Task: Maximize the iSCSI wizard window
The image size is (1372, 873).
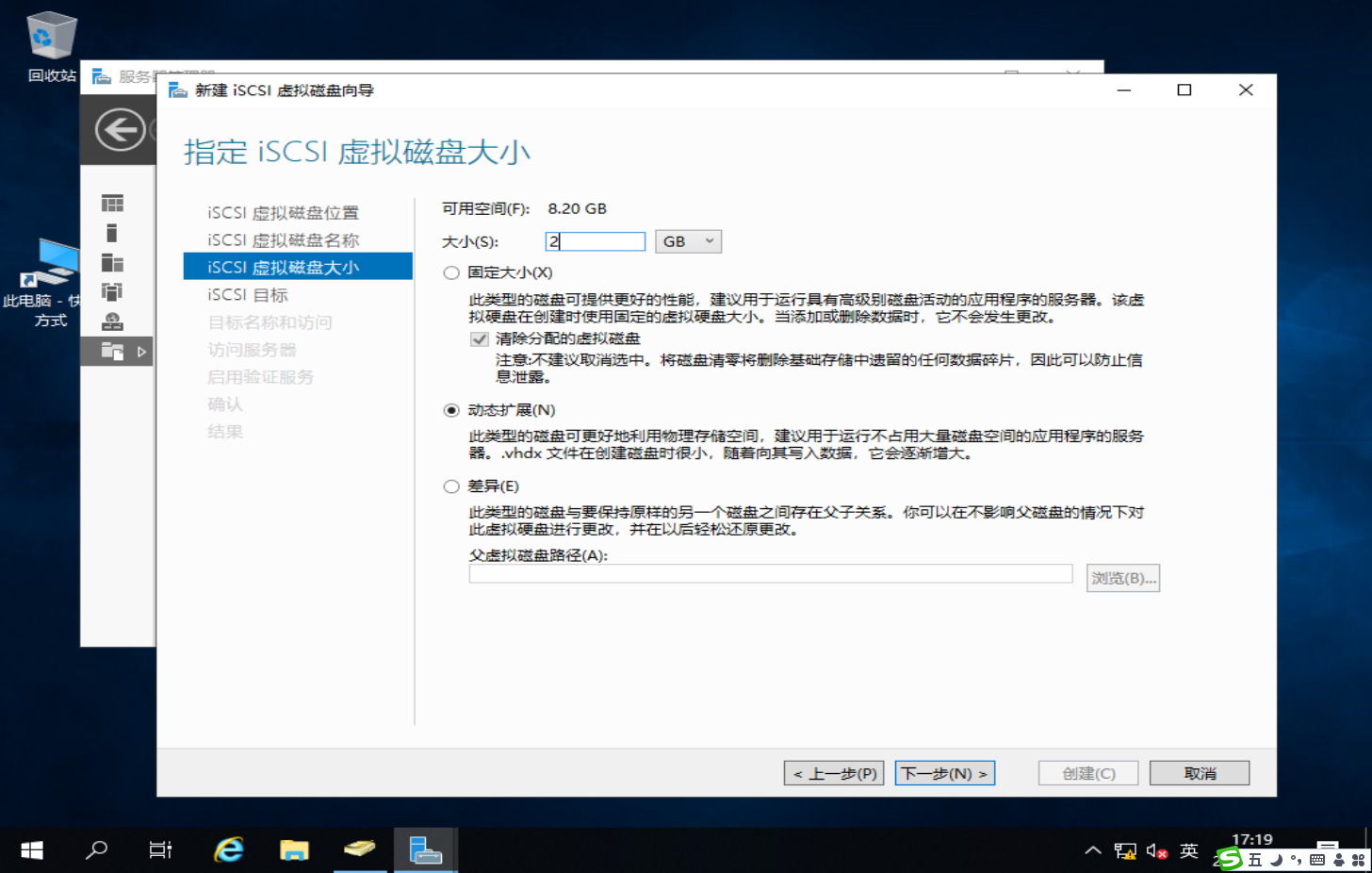Action: [1184, 91]
